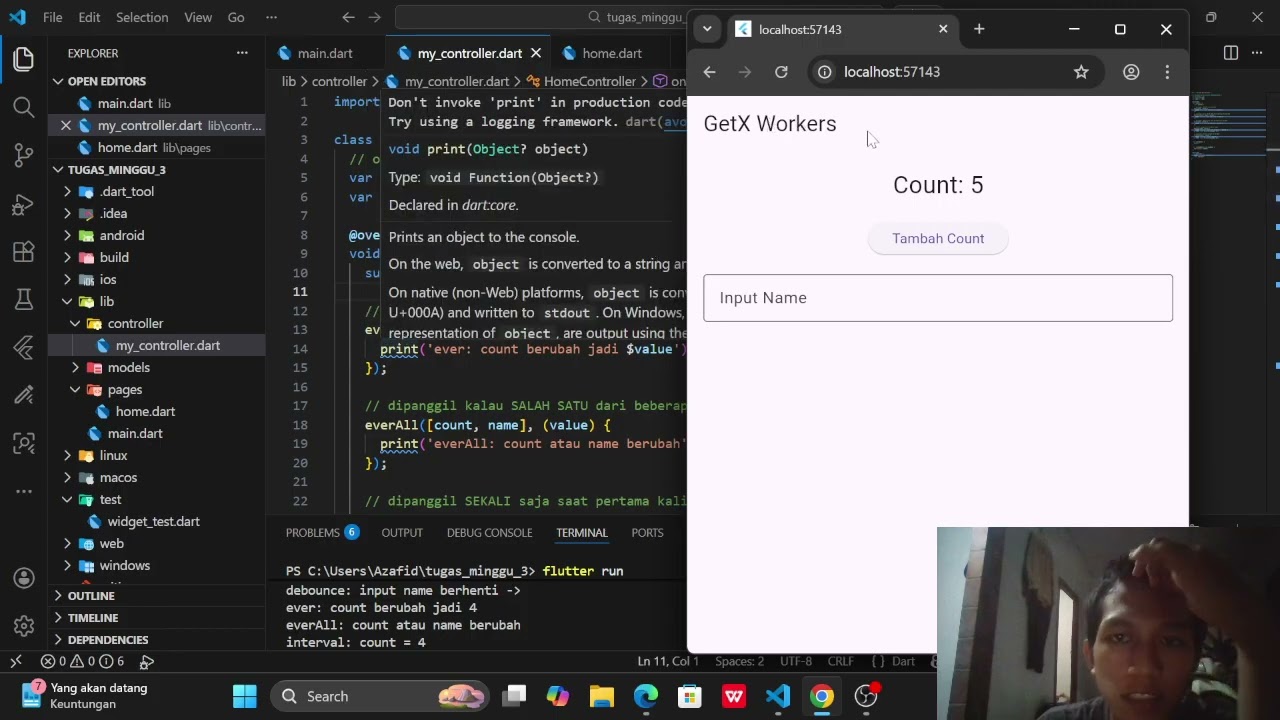The image size is (1280, 720).
Task: Switch to the Problems panel tab
Action: 322,533
